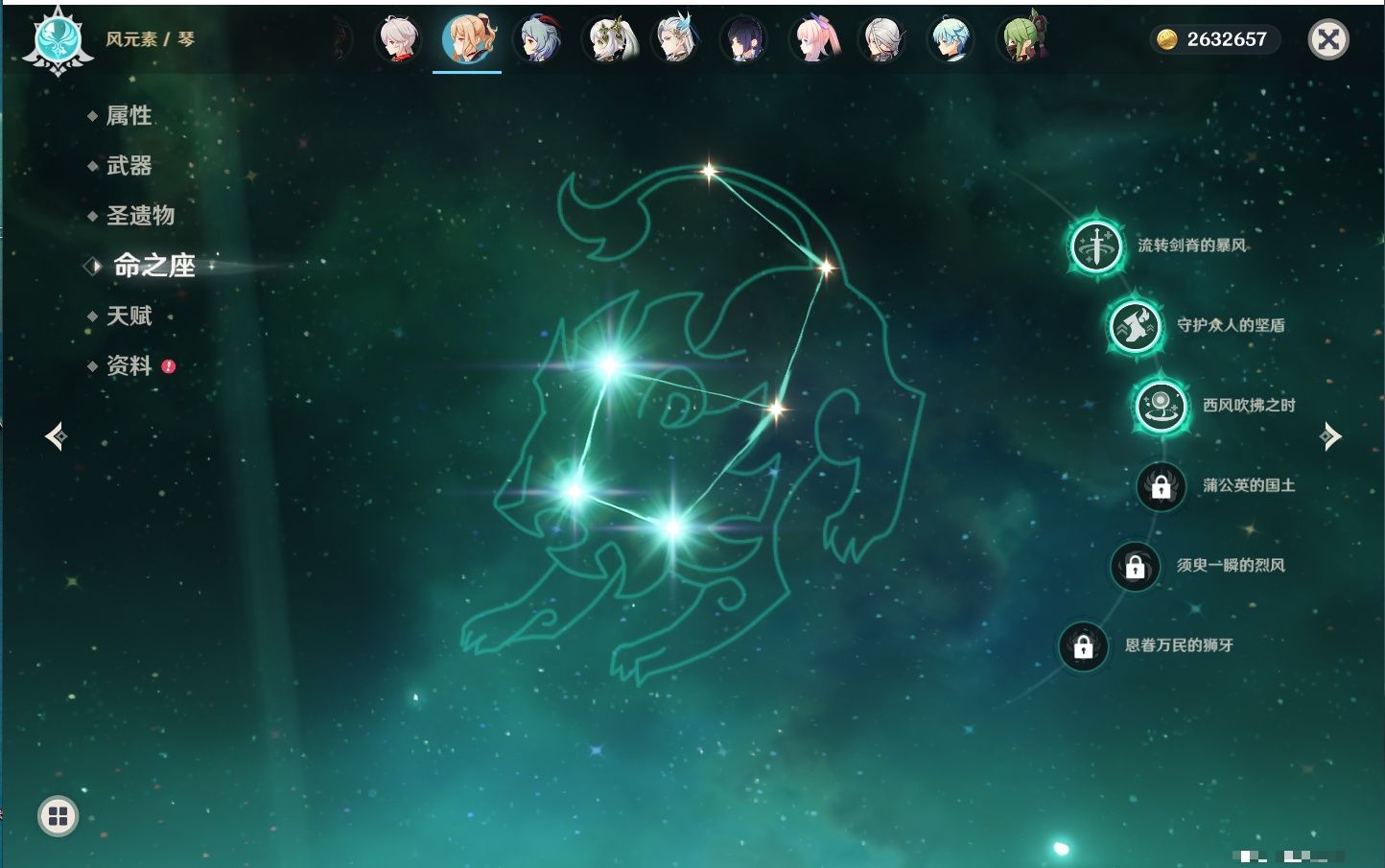Select the grey-haired character beside the pink one

click(x=882, y=39)
